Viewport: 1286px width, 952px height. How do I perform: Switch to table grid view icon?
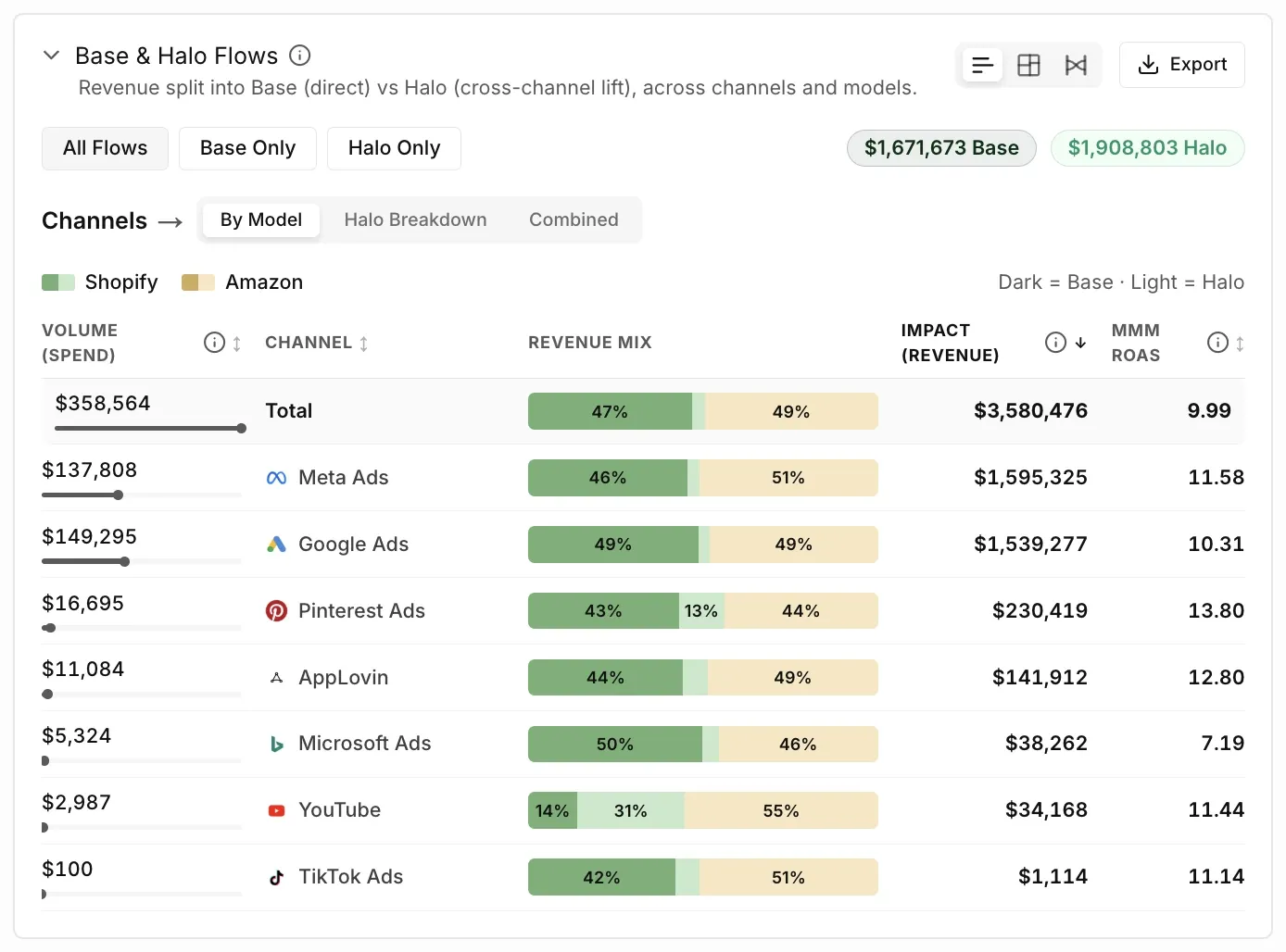[1028, 65]
